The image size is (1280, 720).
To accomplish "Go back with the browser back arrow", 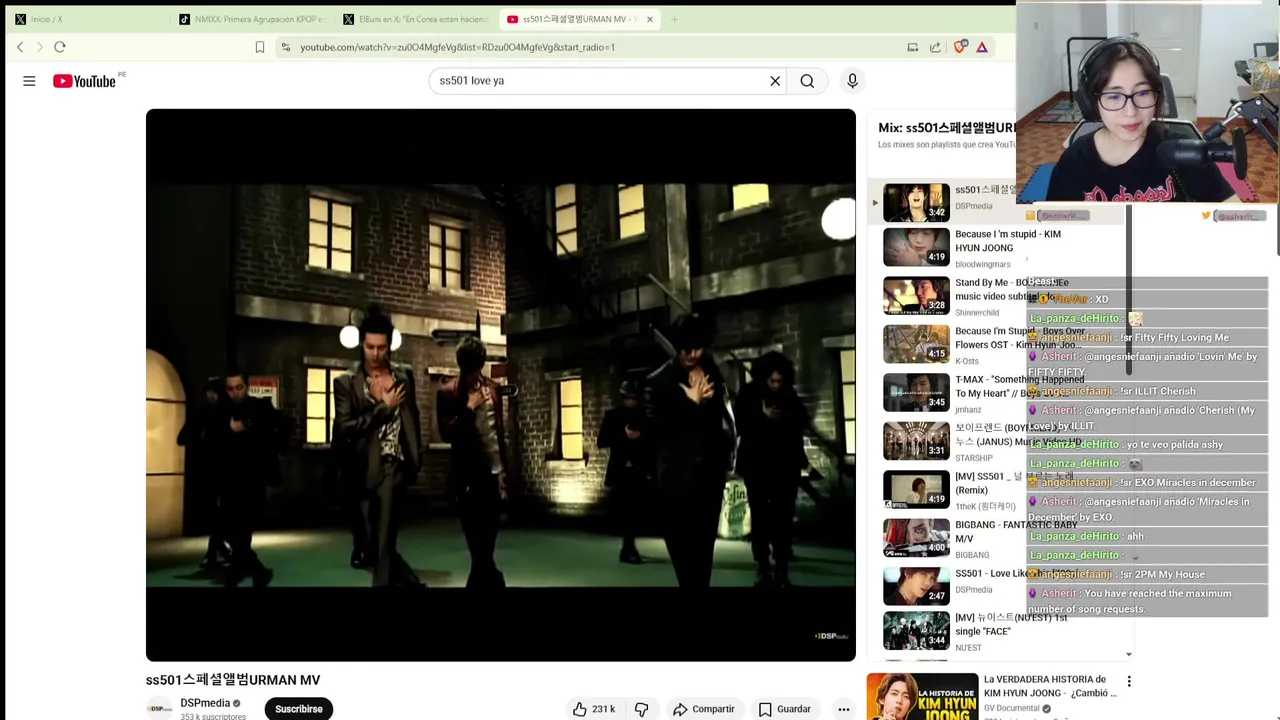I will click(20, 47).
